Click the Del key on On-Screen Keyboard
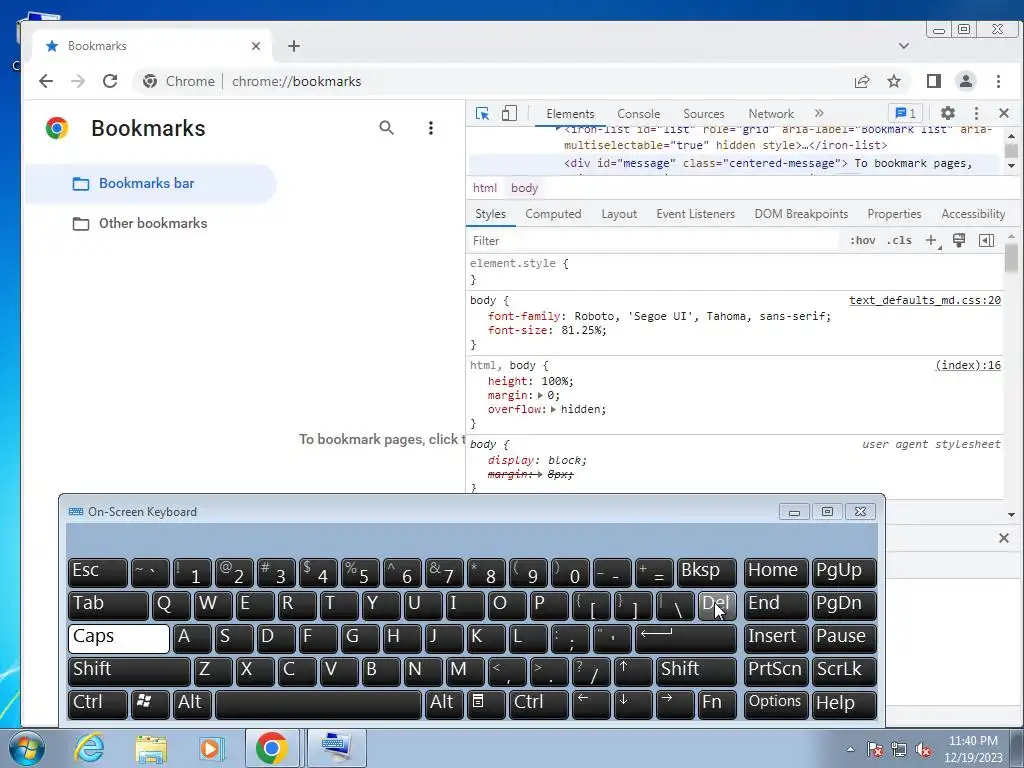The height and width of the screenshot is (768, 1024). pyautogui.click(x=716, y=605)
